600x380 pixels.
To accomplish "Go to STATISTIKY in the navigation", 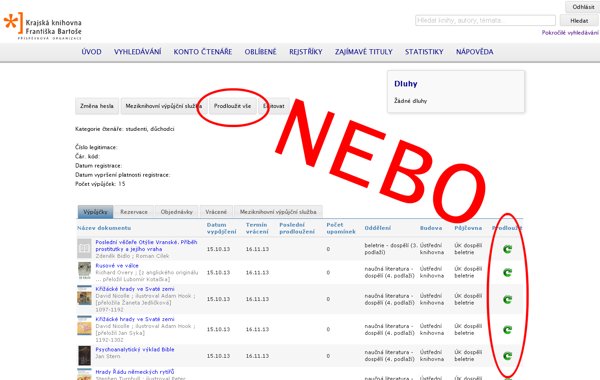I will (x=424, y=52).
